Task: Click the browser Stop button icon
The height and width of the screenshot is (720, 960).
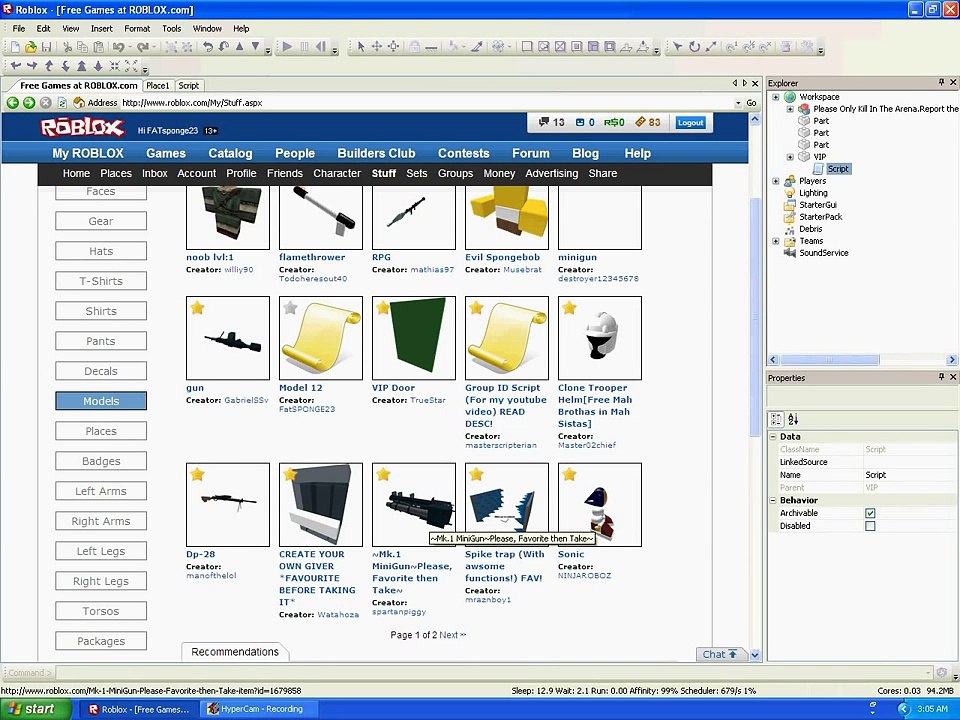Action: coord(45,103)
